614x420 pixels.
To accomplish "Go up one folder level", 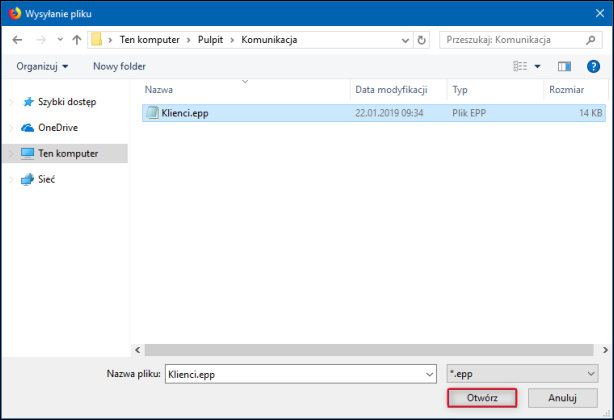I will [x=77, y=40].
